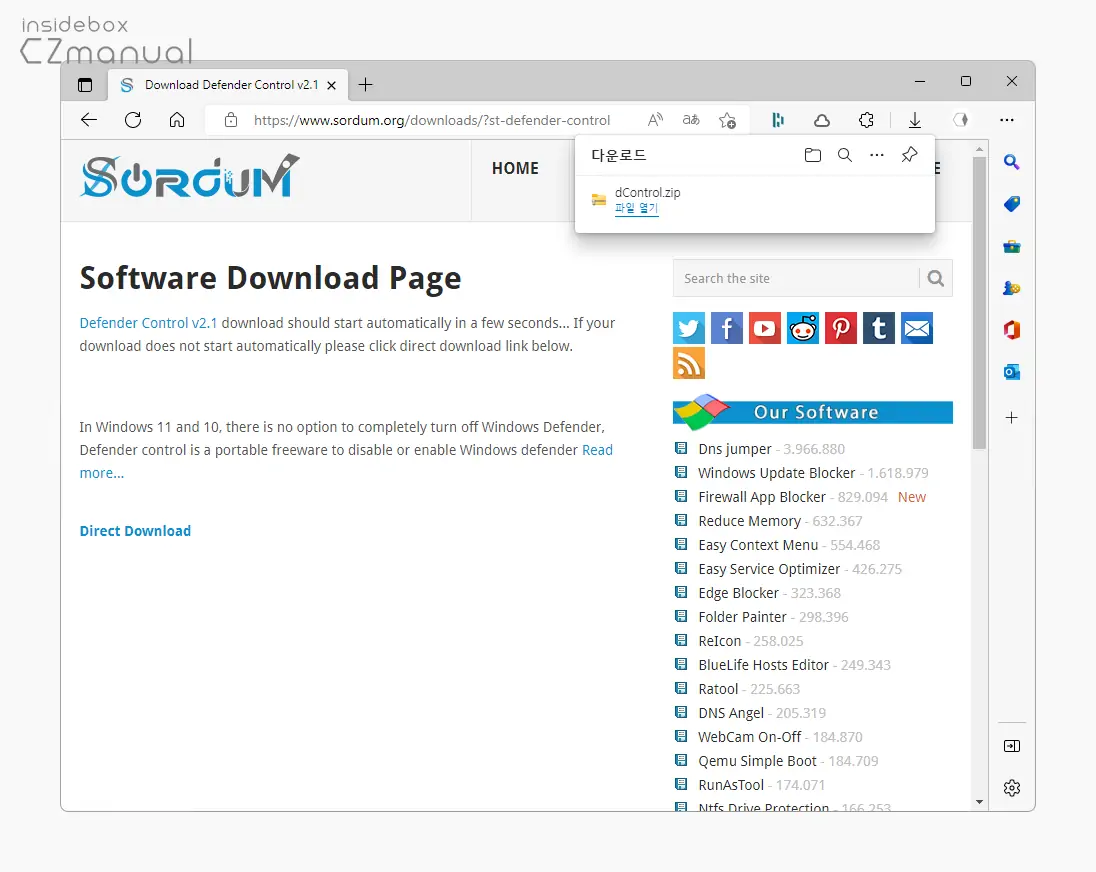The image size is (1096, 872).
Task: Open the downloads folder icon in popup
Action: (x=812, y=155)
